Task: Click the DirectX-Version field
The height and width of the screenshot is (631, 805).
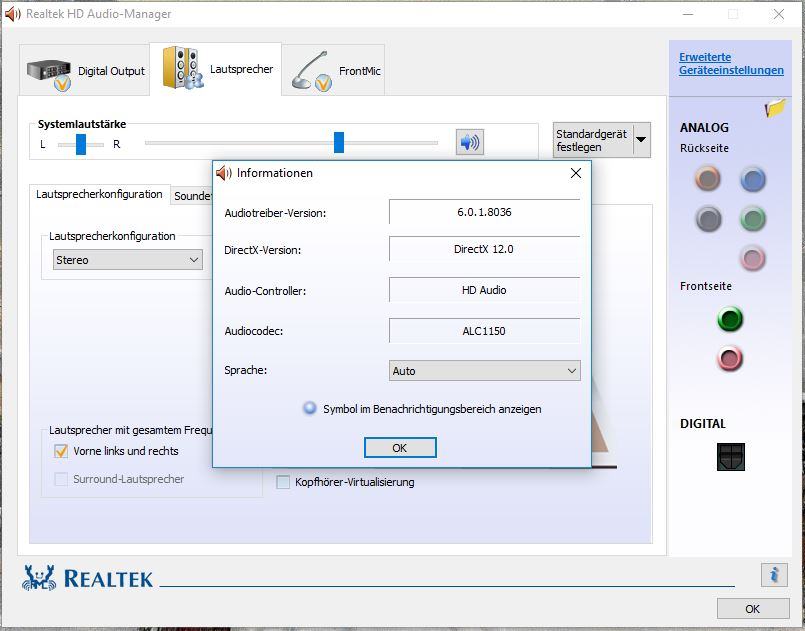Action: point(485,249)
